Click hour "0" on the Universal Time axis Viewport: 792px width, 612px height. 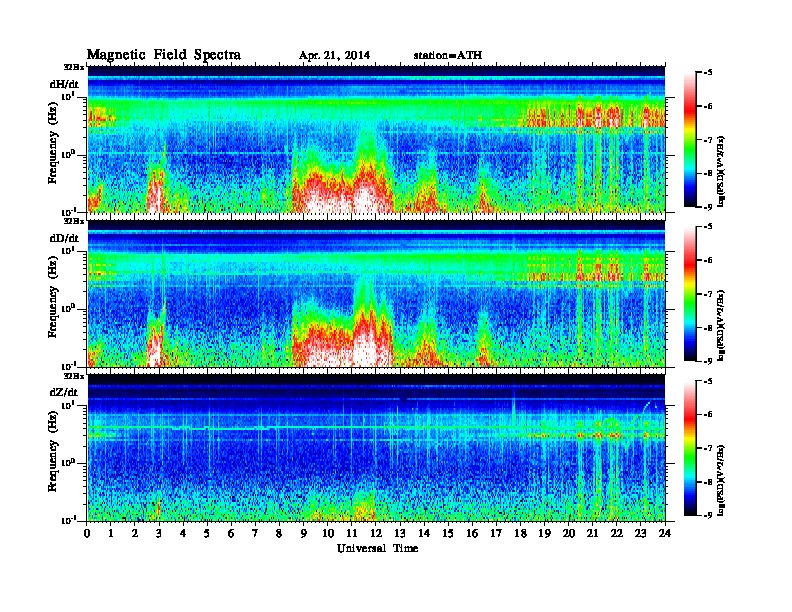pyautogui.click(x=87, y=533)
